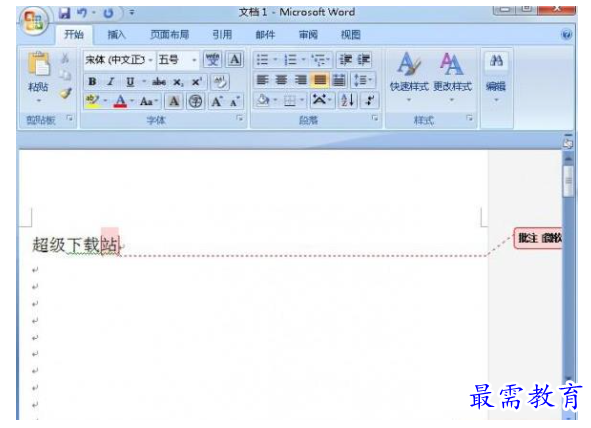Viewport: 591px width, 428px height.
Task: Open underline style dropdown arrow
Action: tap(144, 81)
